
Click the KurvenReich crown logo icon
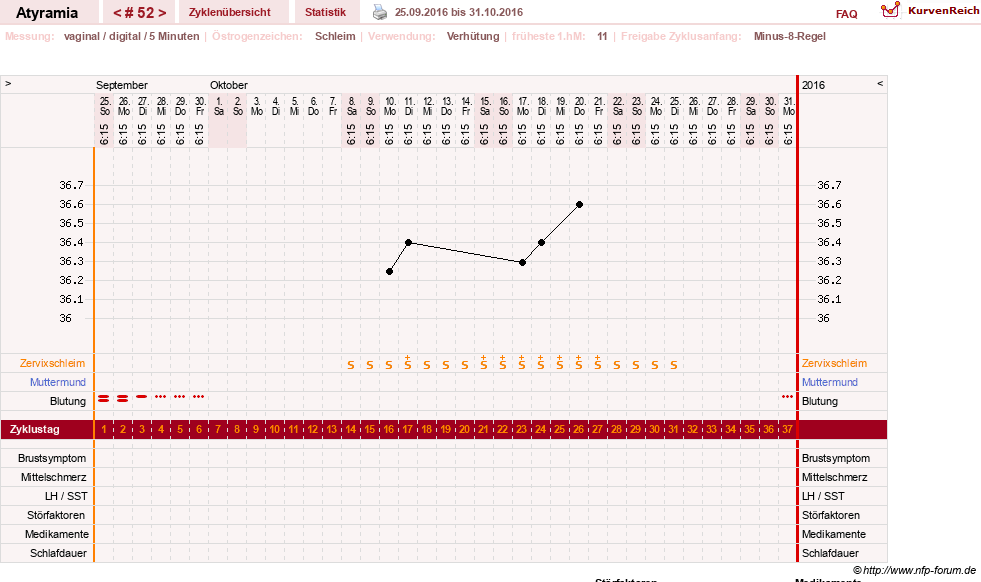point(890,9)
